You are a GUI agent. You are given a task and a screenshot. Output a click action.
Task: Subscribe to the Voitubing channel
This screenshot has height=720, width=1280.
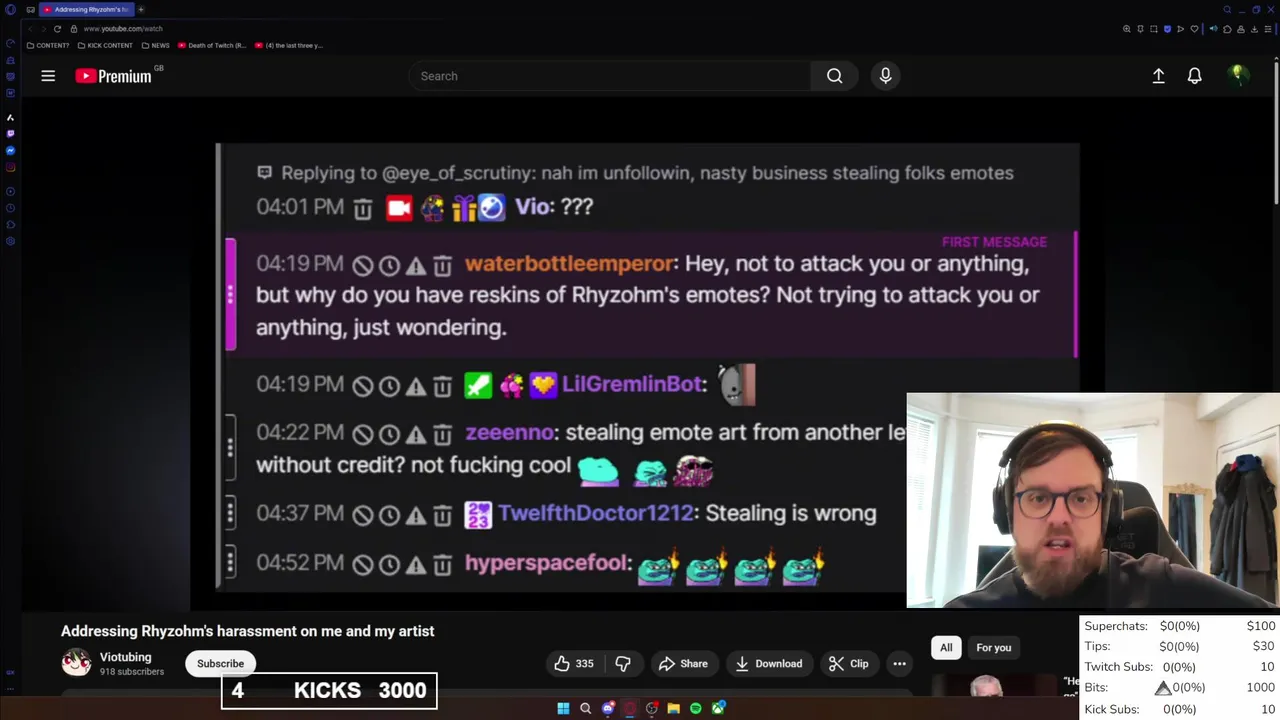pyautogui.click(x=220, y=664)
